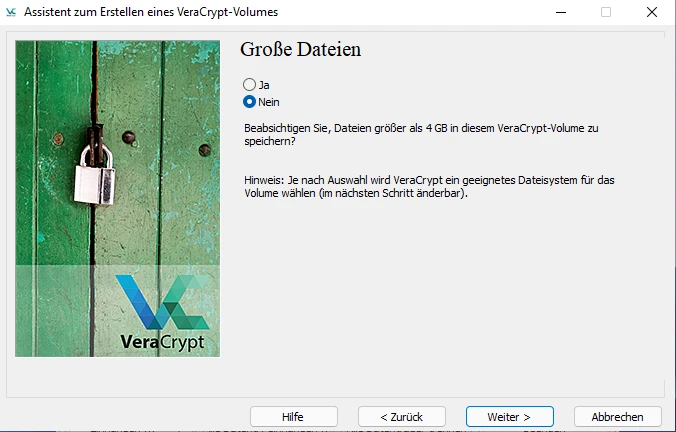The height and width of the screenshot is (432, 676).
Task: Close the wizard with the X button
Action: coord(652,12)
